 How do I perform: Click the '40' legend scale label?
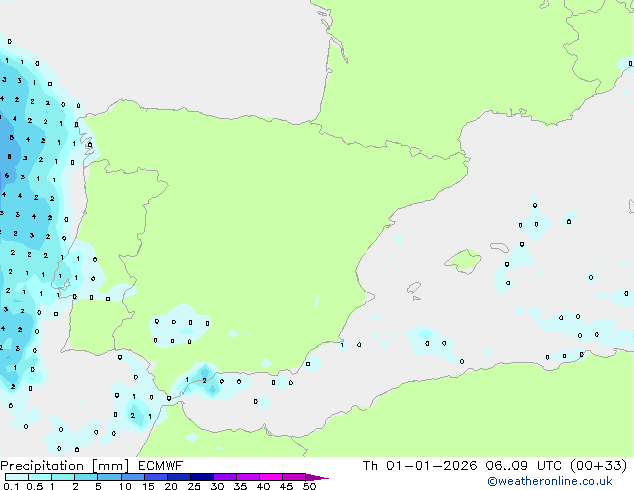pyautogui.click(x=263, y=486)
